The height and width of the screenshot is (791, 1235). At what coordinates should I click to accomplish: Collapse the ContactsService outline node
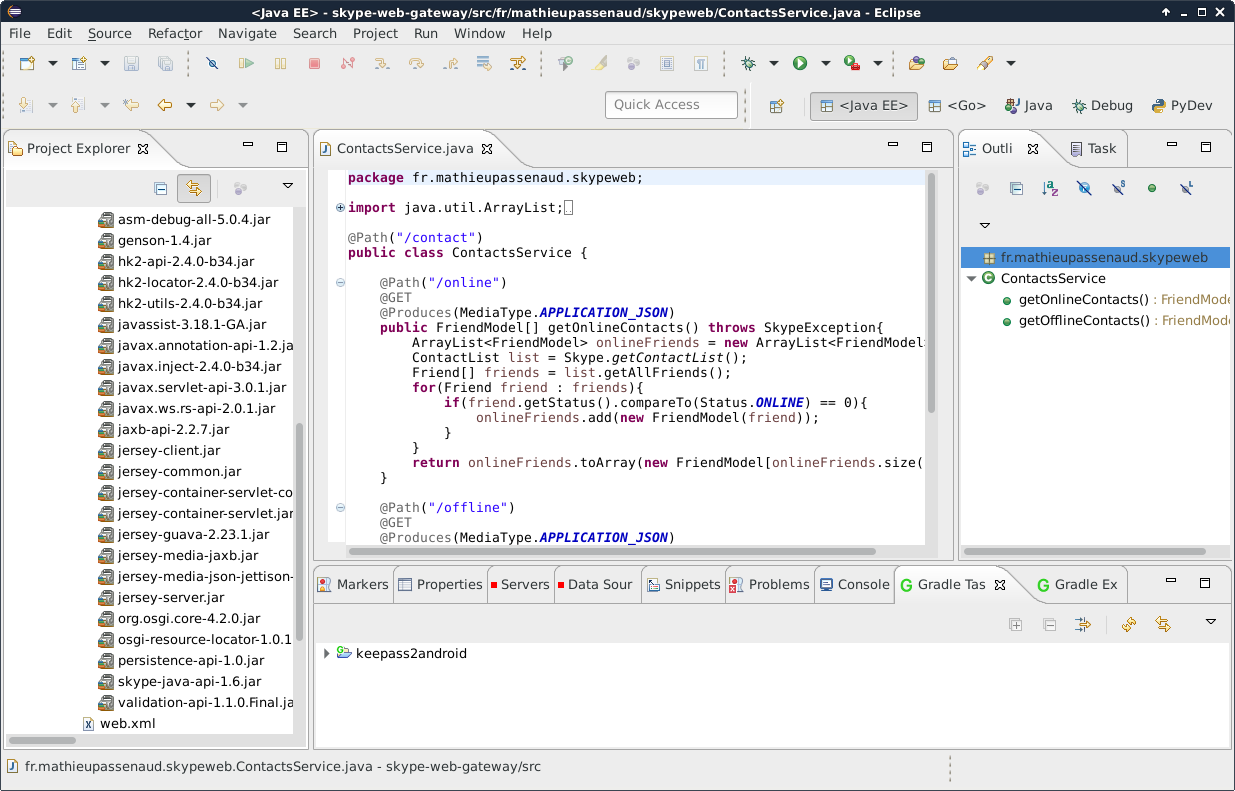971,279
